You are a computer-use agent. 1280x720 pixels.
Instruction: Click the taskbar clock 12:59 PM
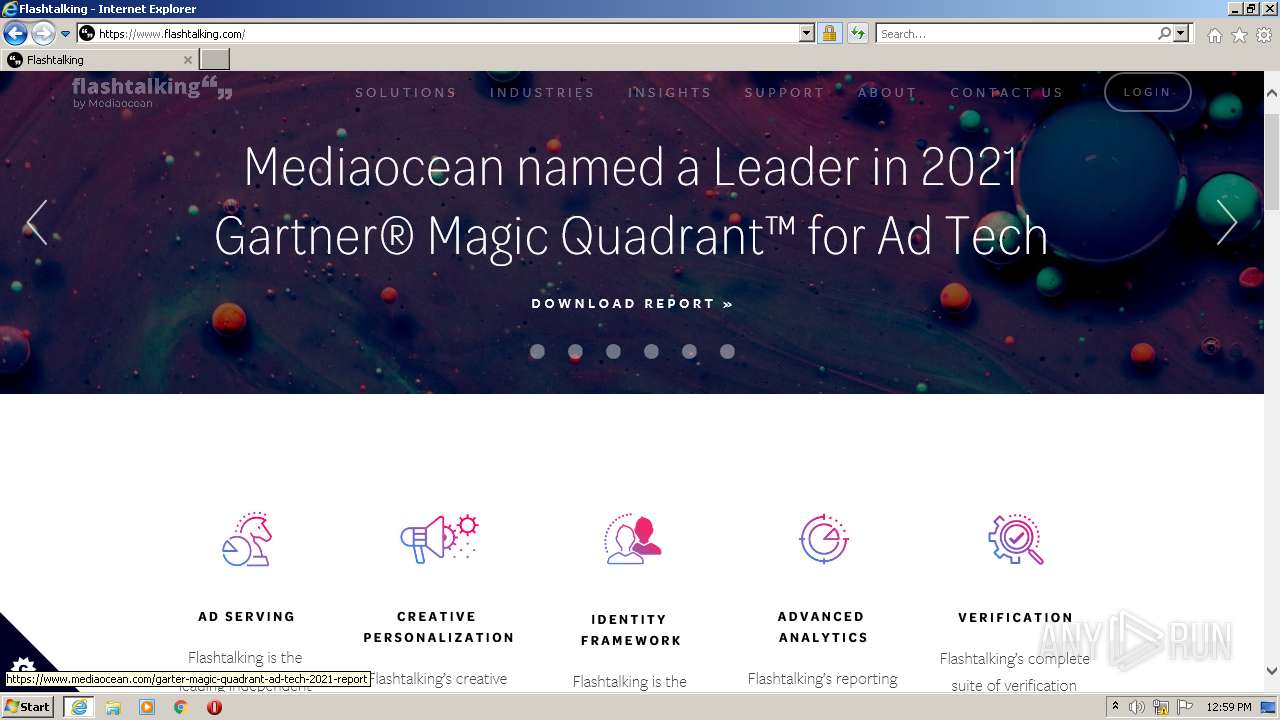pos(1229,707)
